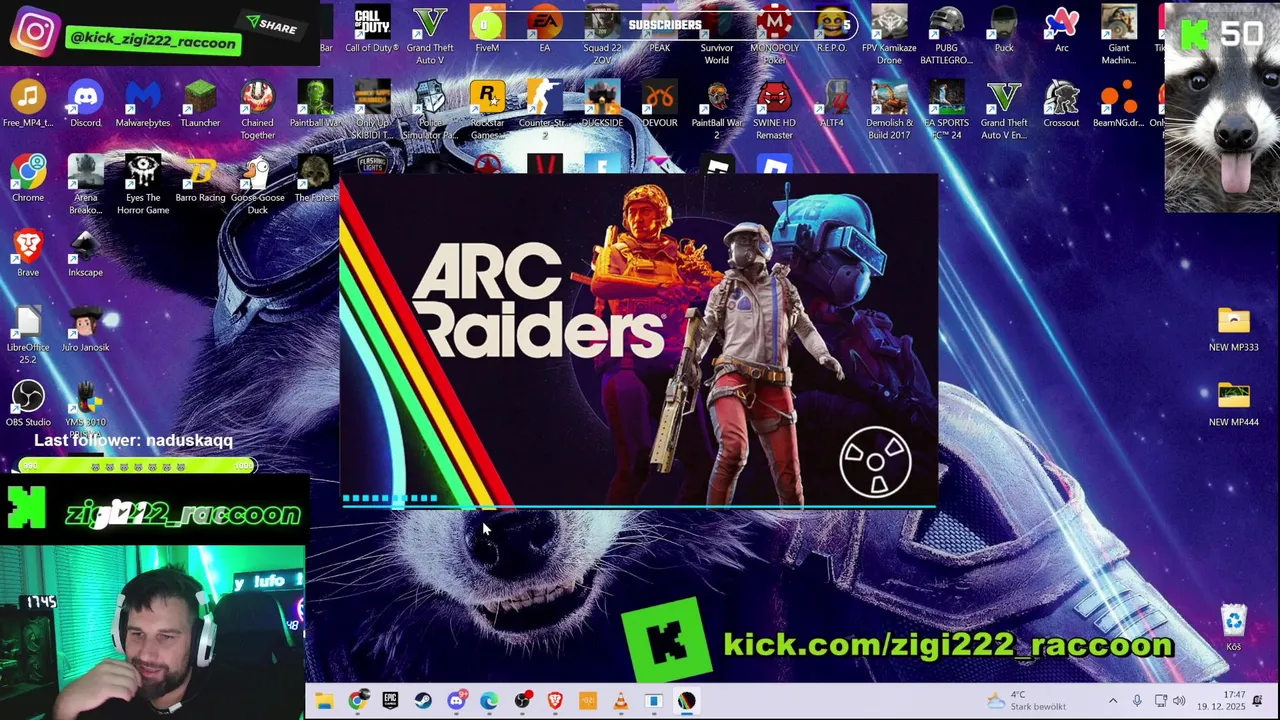The height and width of the screenshot is (720, 1280).
Task: Open the DEVOUR game shortcut
Action: point(660,105)
